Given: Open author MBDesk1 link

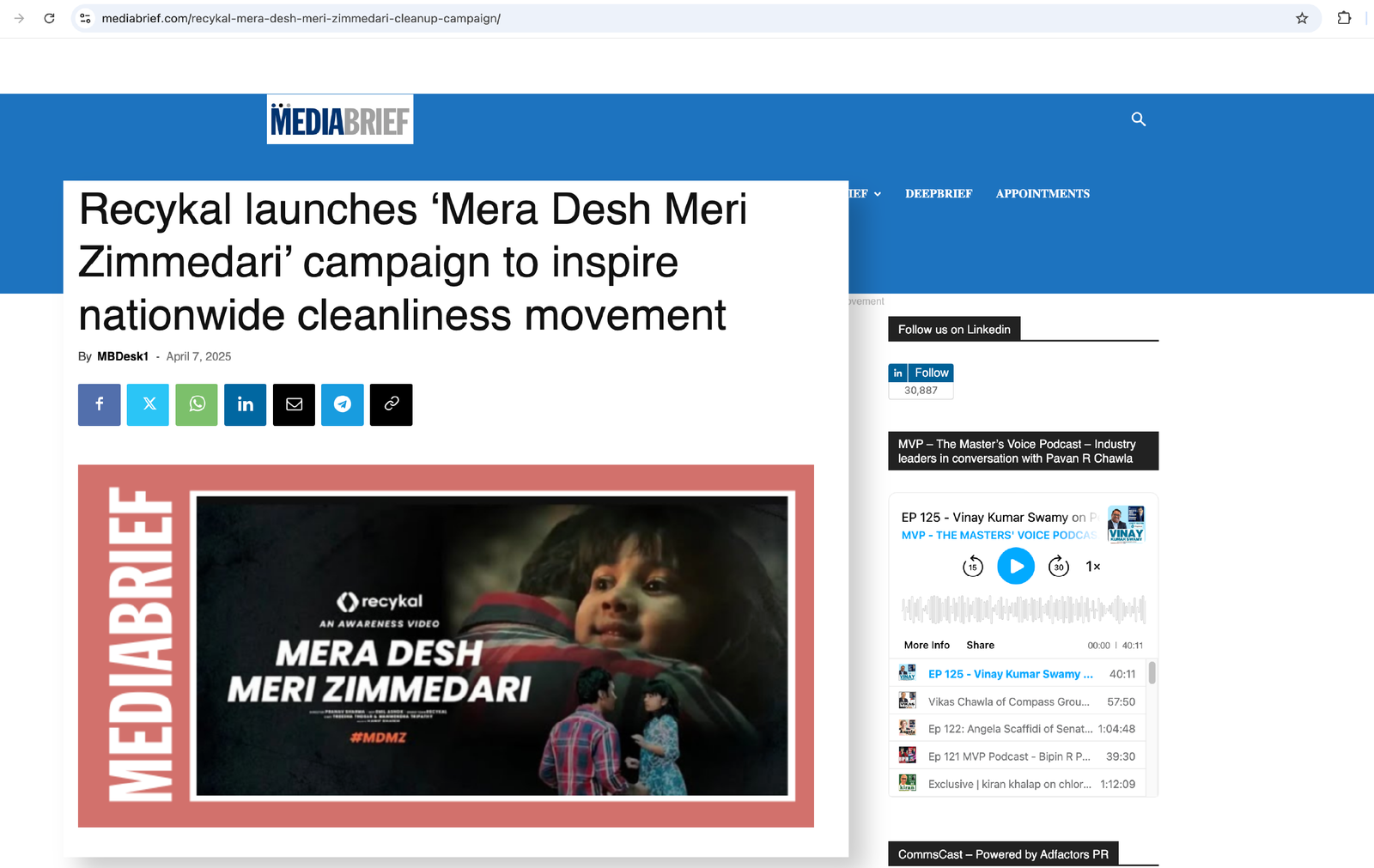Looking at the screenshot, I should (123, 356).
